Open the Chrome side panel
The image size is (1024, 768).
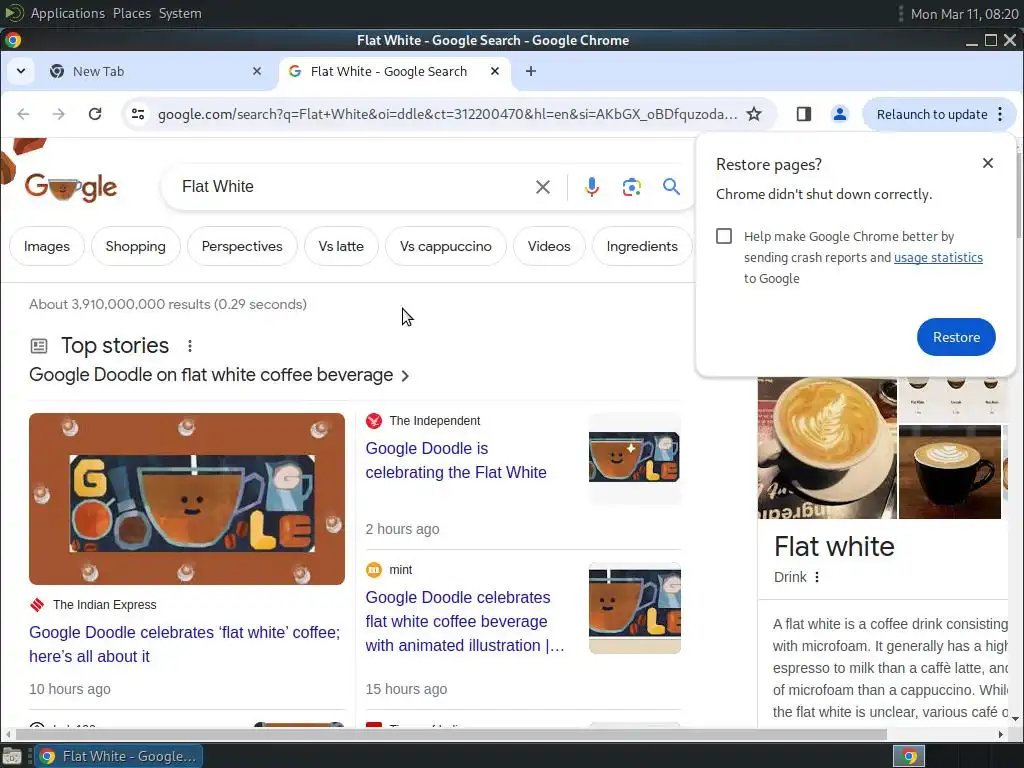[x=804, y=114]
